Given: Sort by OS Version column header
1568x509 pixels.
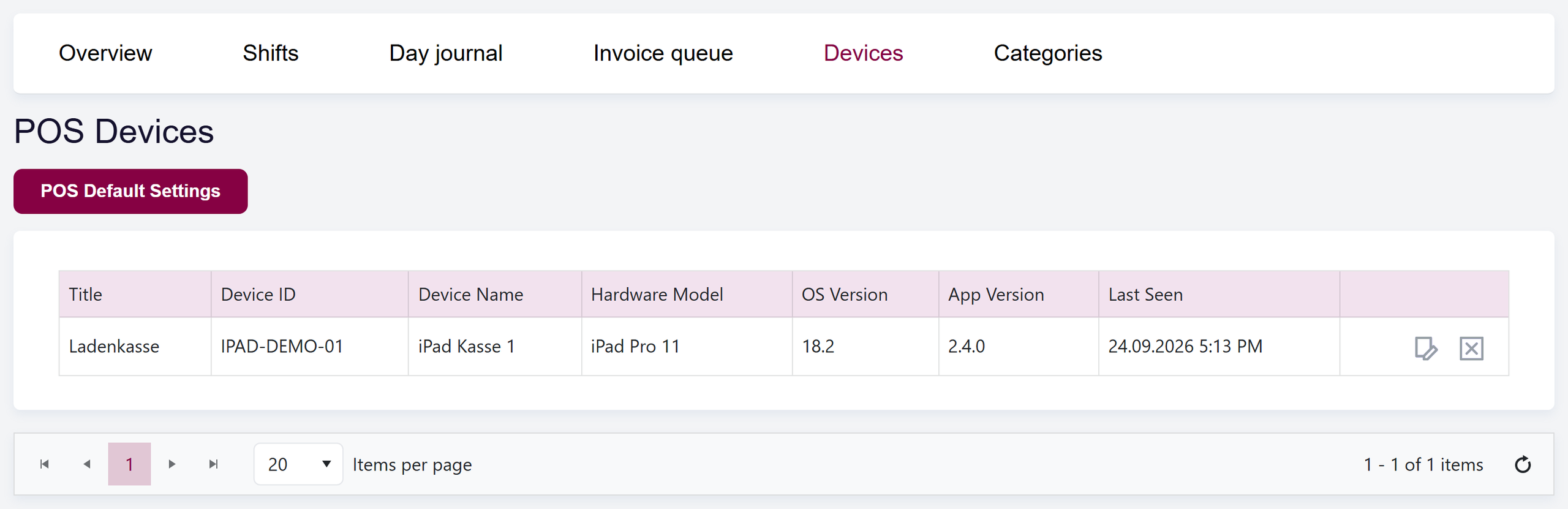Looking at the screenshot, I should pyautogui.click(x=865, y=295).
